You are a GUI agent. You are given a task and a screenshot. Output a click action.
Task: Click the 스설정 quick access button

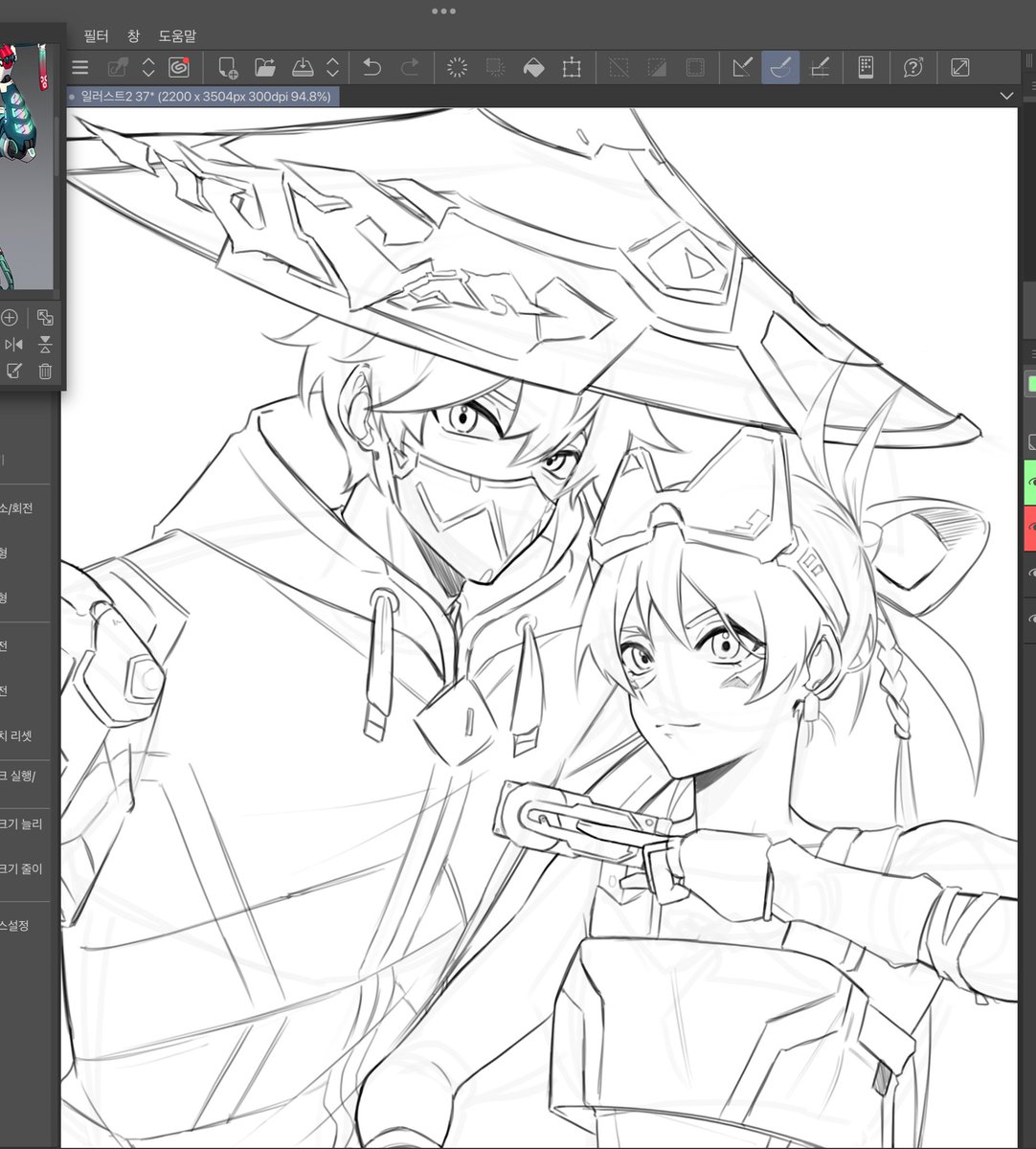[x=15, y=926]
